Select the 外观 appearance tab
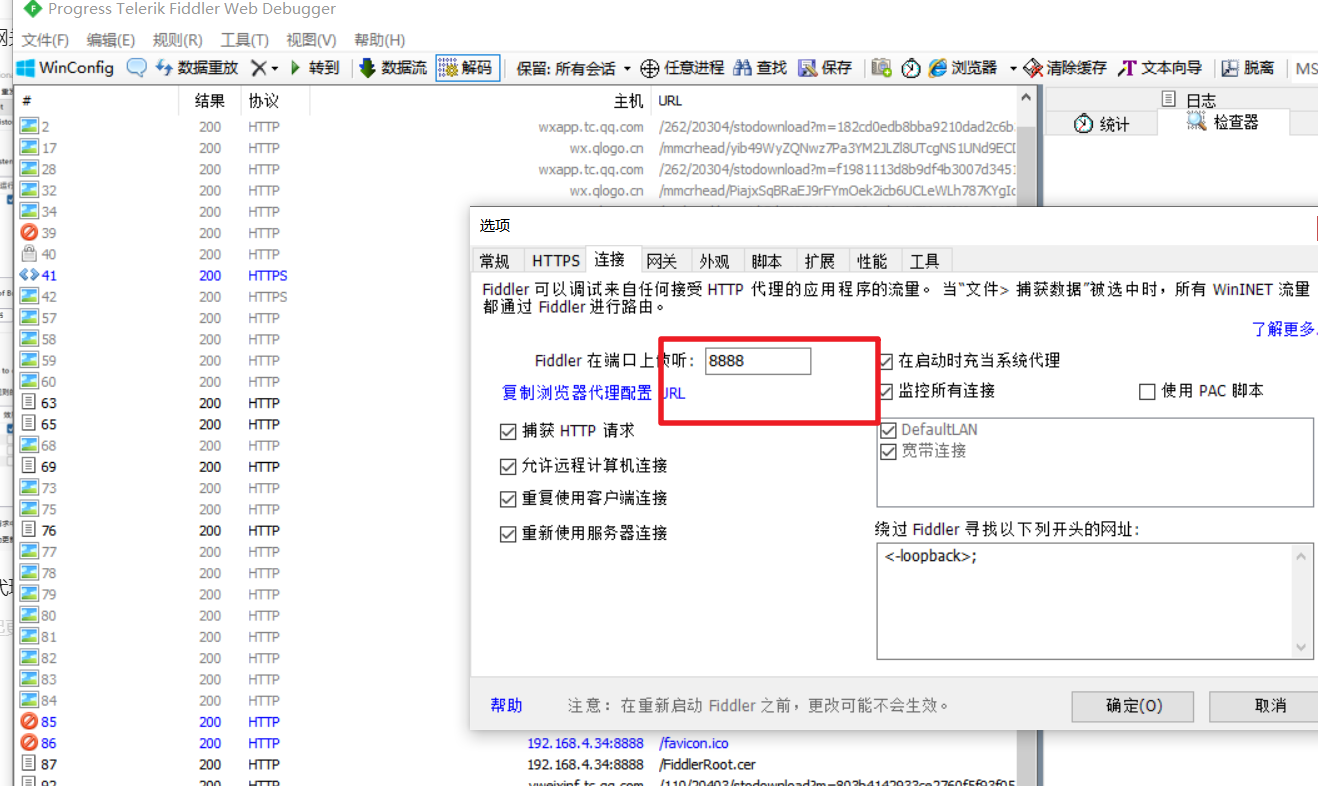1318x786 pixels. click(x=714, y=261)
